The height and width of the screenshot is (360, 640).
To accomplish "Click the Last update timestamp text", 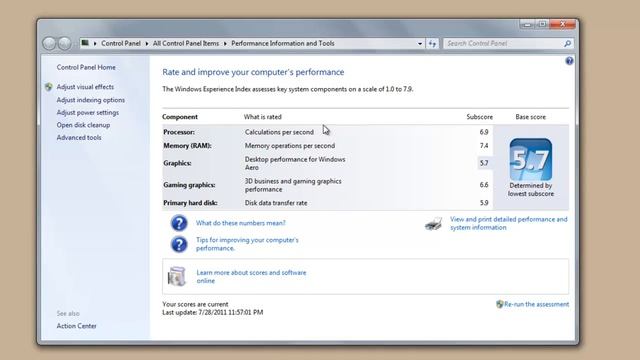I will (x=213, y=313).
